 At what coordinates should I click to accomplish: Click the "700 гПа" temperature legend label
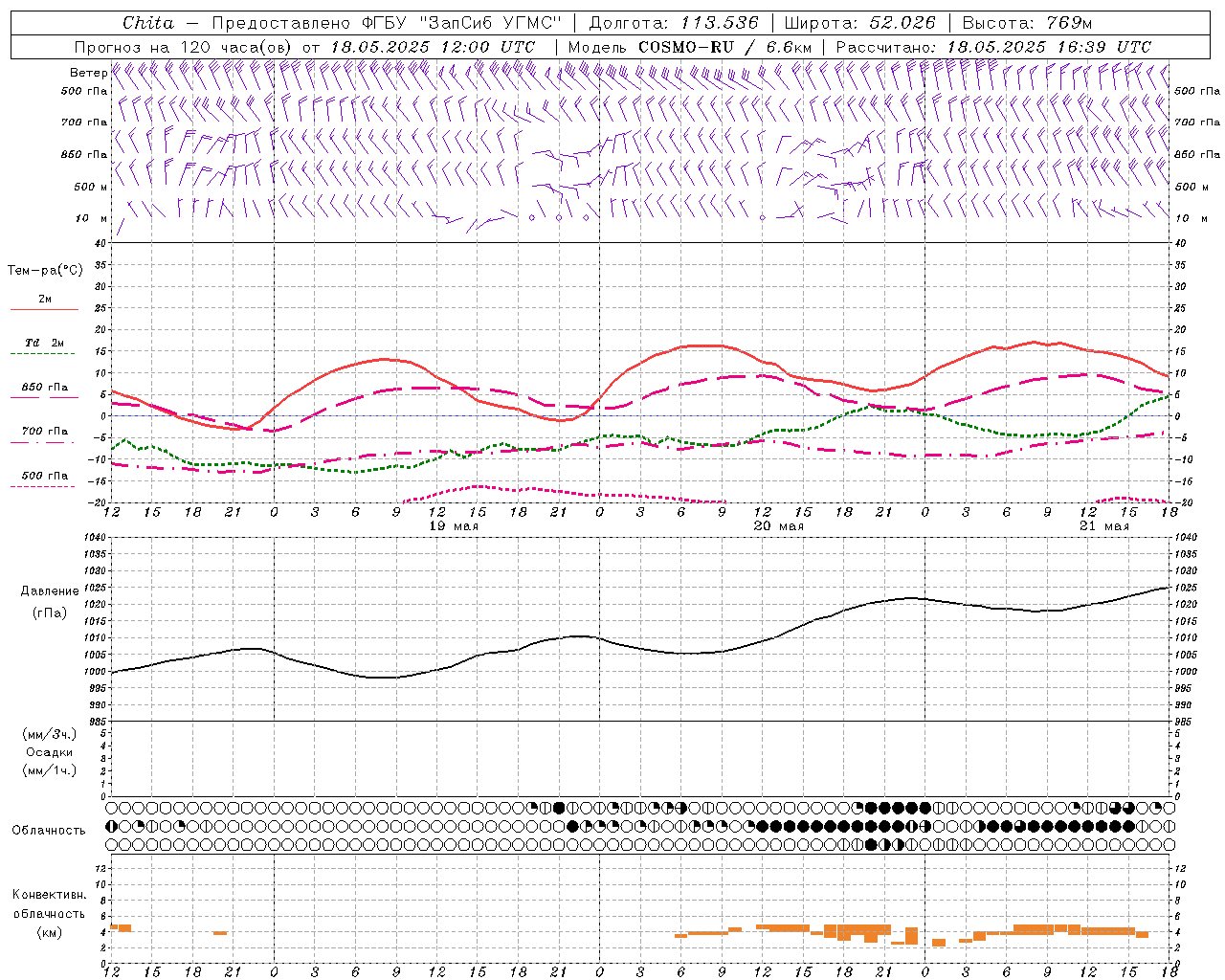tap(45, 432)
